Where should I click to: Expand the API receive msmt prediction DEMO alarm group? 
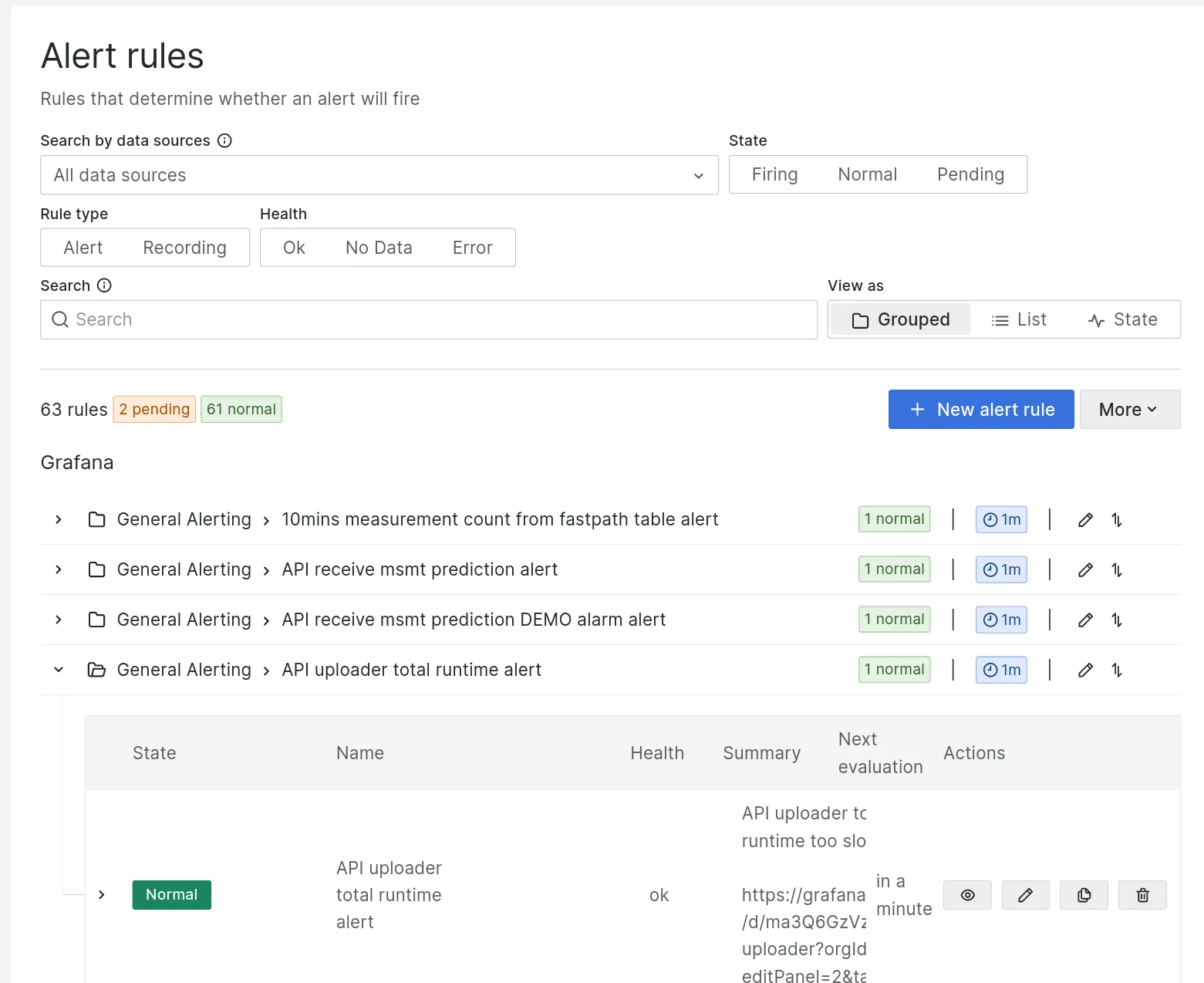(x=59, y=620)
